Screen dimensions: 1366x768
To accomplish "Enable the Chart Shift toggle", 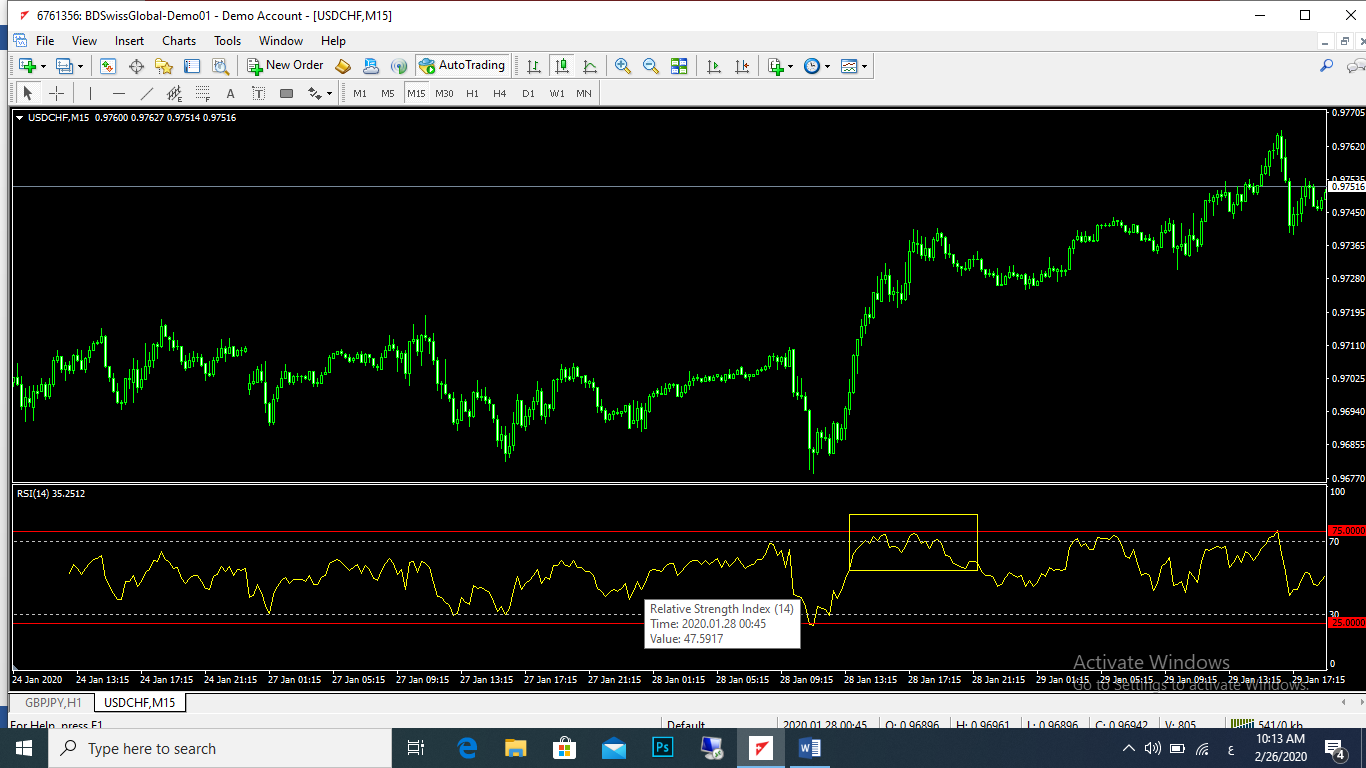I will [x=742, y=66].
